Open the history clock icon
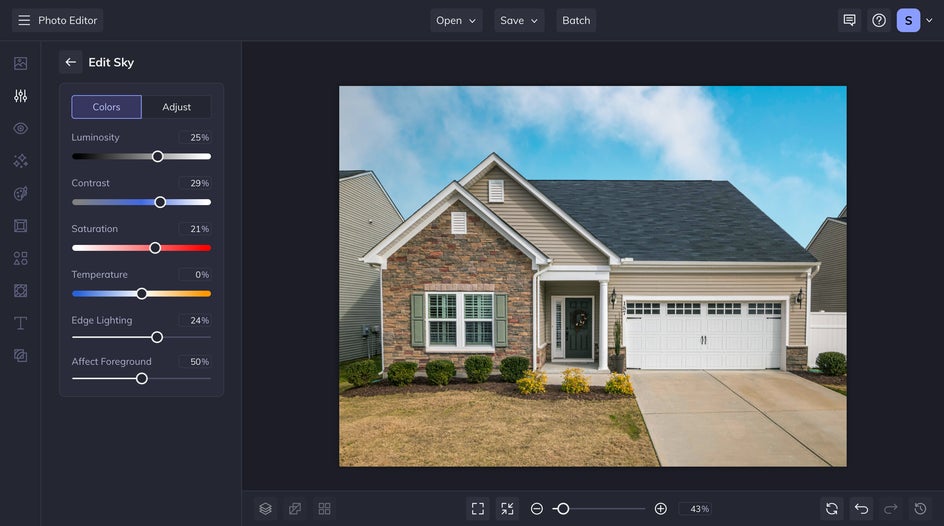944x526 pixels. tap(921, 509)
